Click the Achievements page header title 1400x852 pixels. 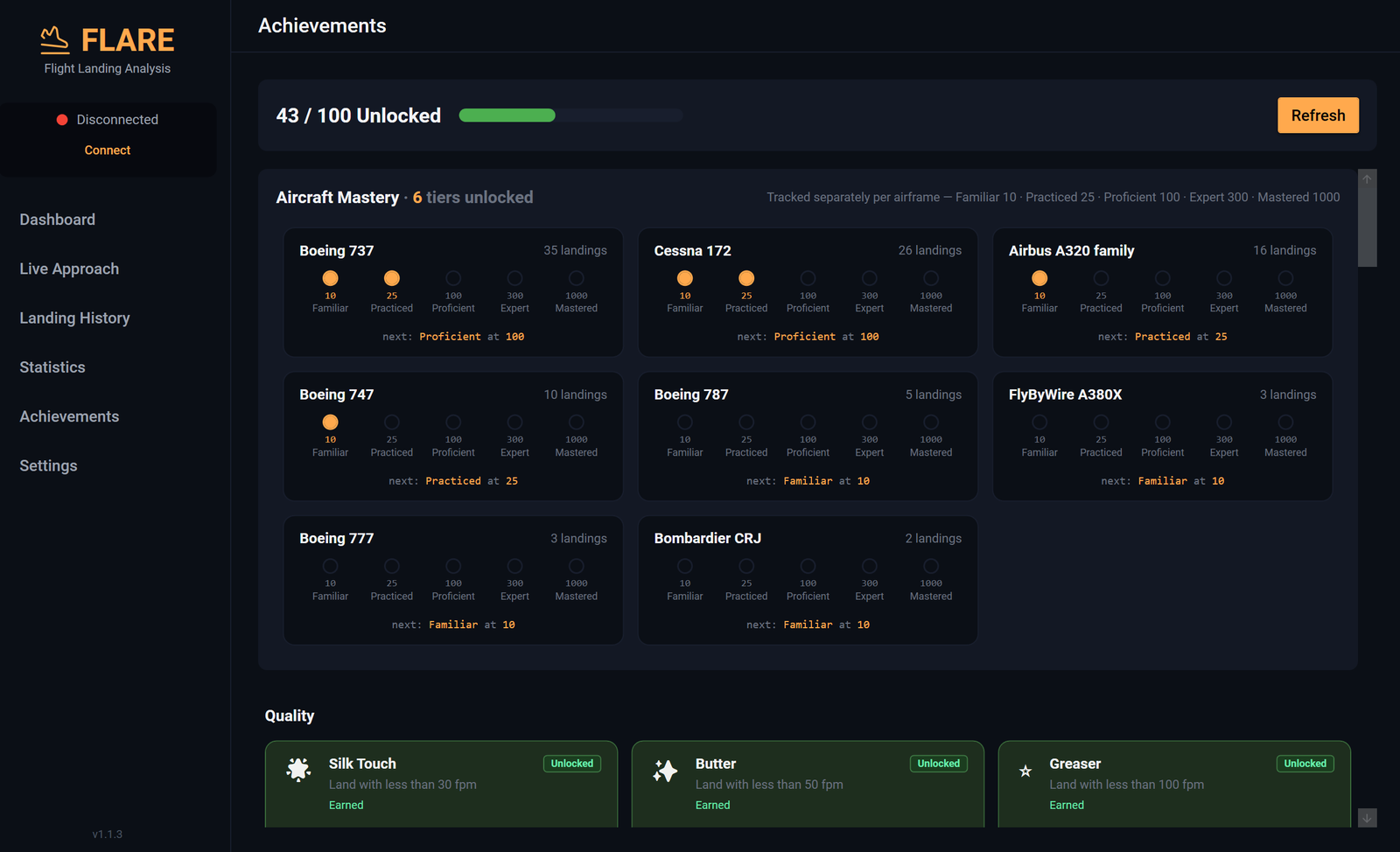pos(322,26)
